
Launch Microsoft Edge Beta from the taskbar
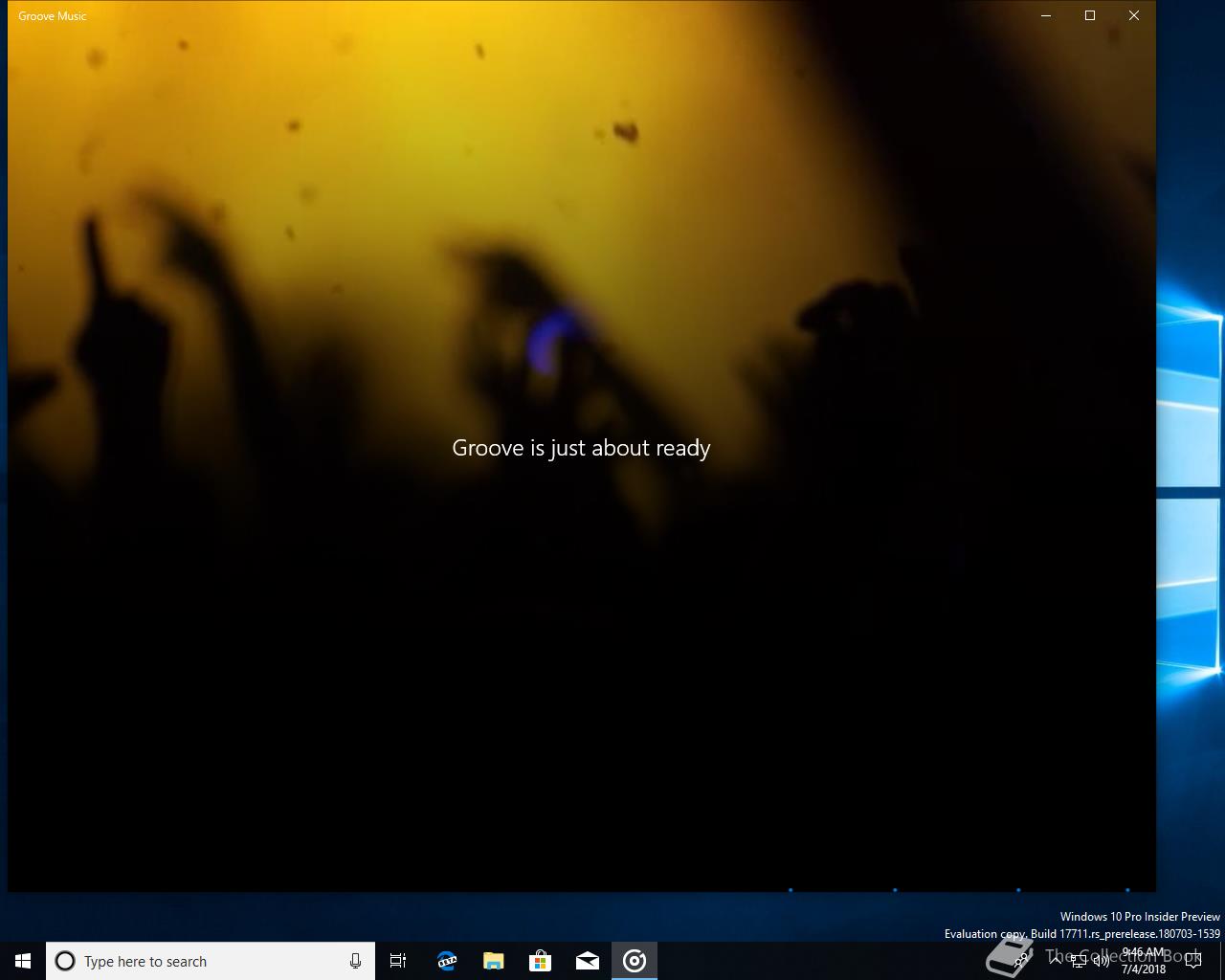(447, 961)
